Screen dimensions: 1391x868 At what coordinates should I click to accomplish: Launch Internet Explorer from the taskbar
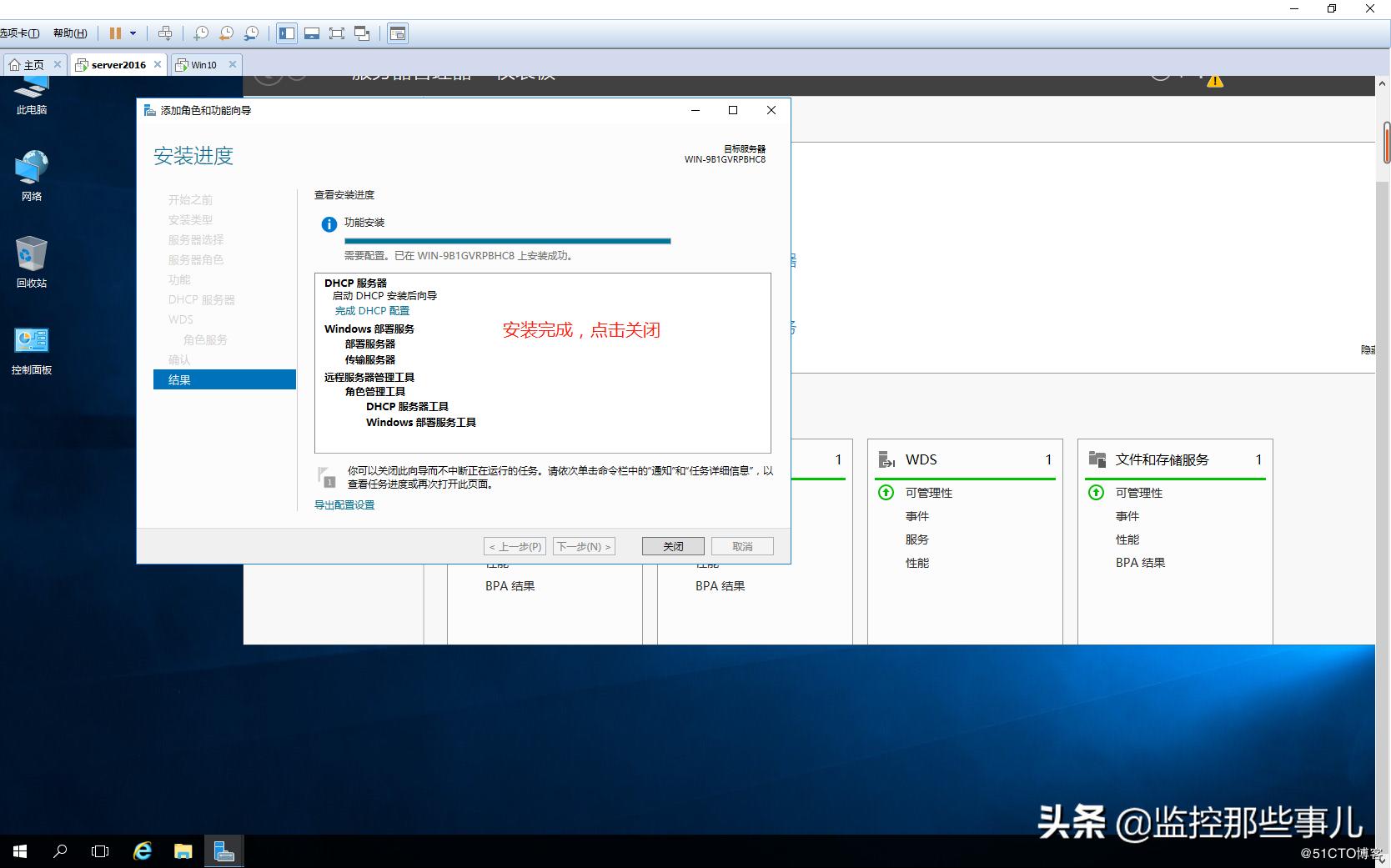(x=142, y=851)
